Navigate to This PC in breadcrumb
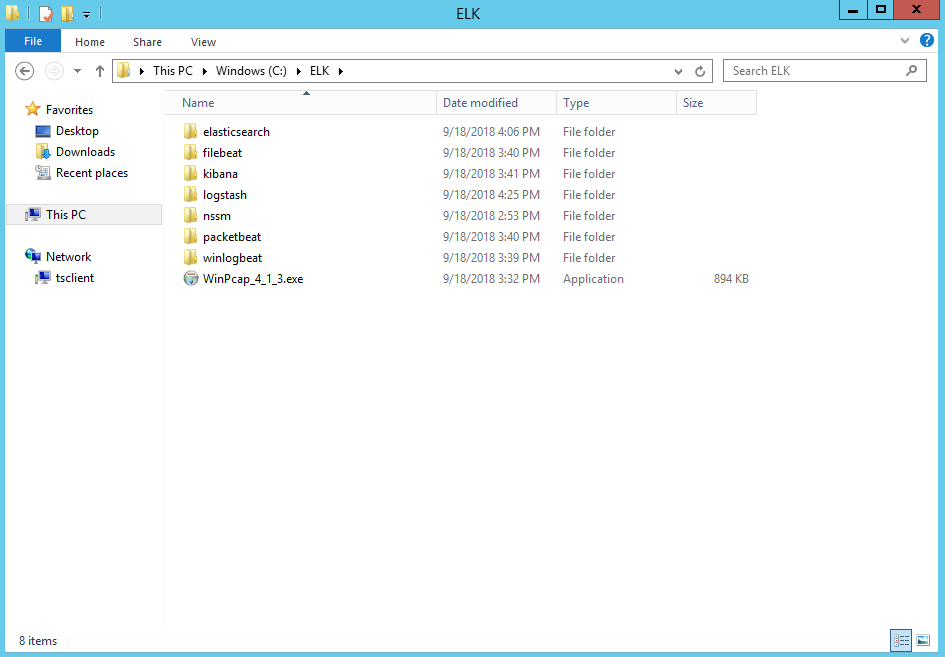Screen dimensions: 945x657 pyautogui.click(x=173, y=71)
